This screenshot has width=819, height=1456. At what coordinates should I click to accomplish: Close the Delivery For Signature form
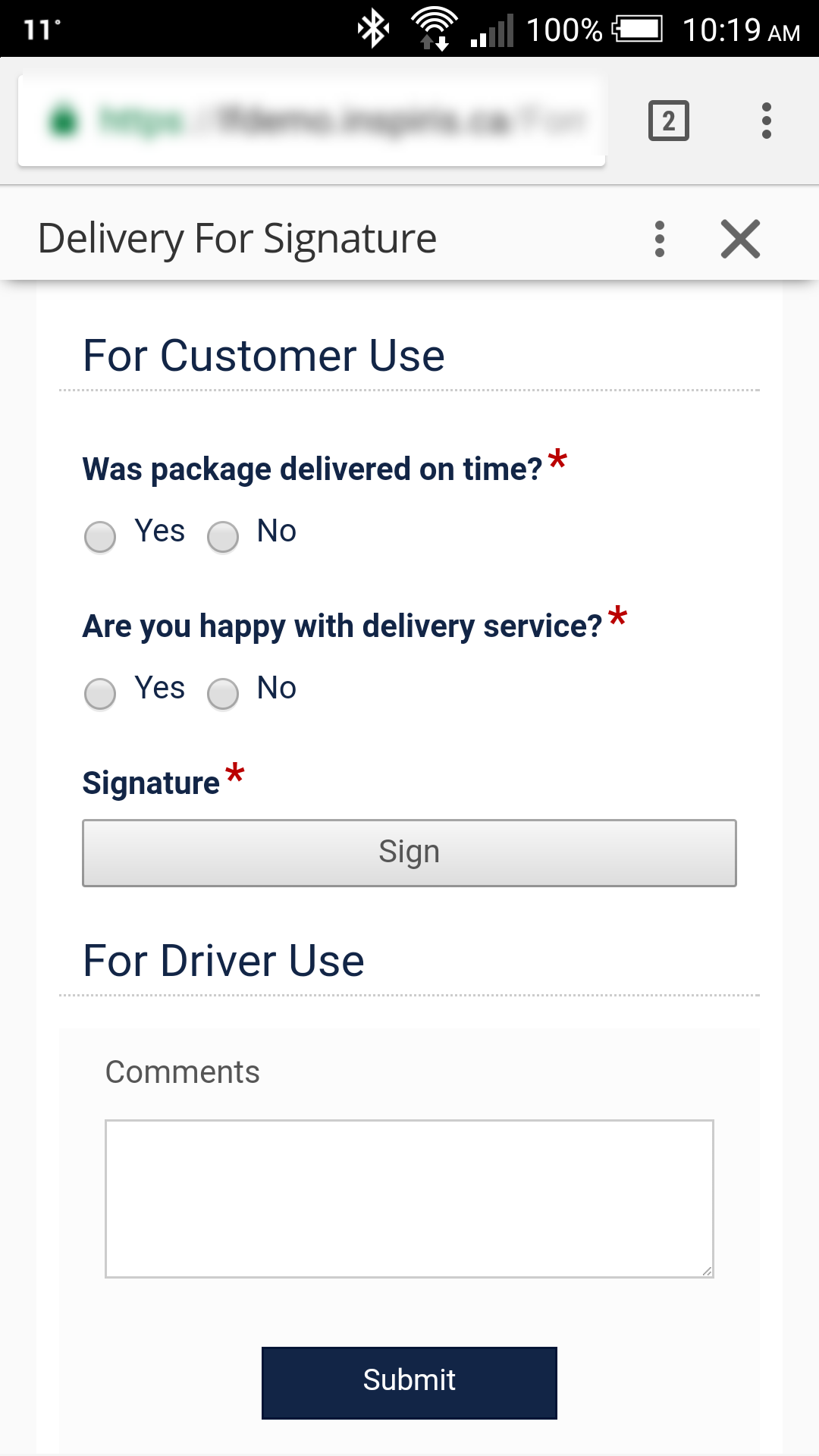coord(740,239)
